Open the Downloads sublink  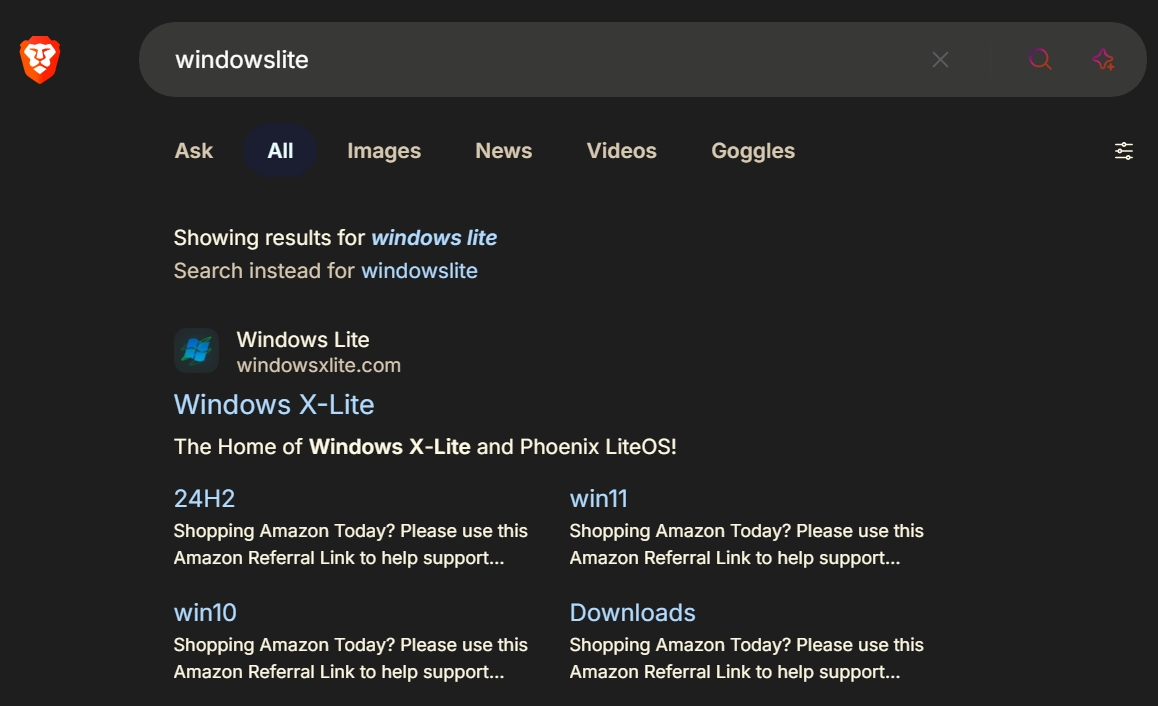tap(632, 612)
